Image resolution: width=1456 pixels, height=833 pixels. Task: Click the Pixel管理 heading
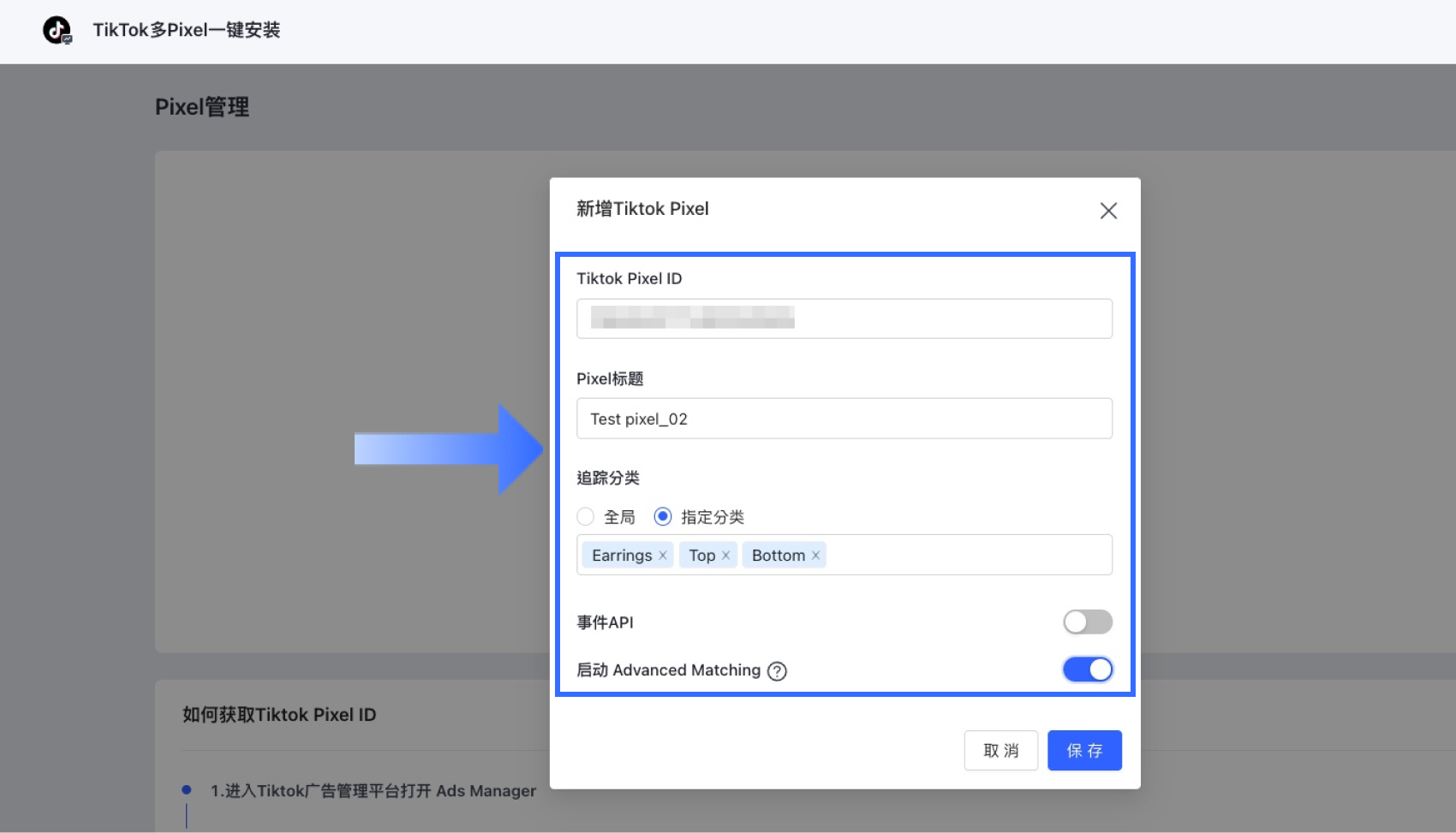[x=202, y=107]
